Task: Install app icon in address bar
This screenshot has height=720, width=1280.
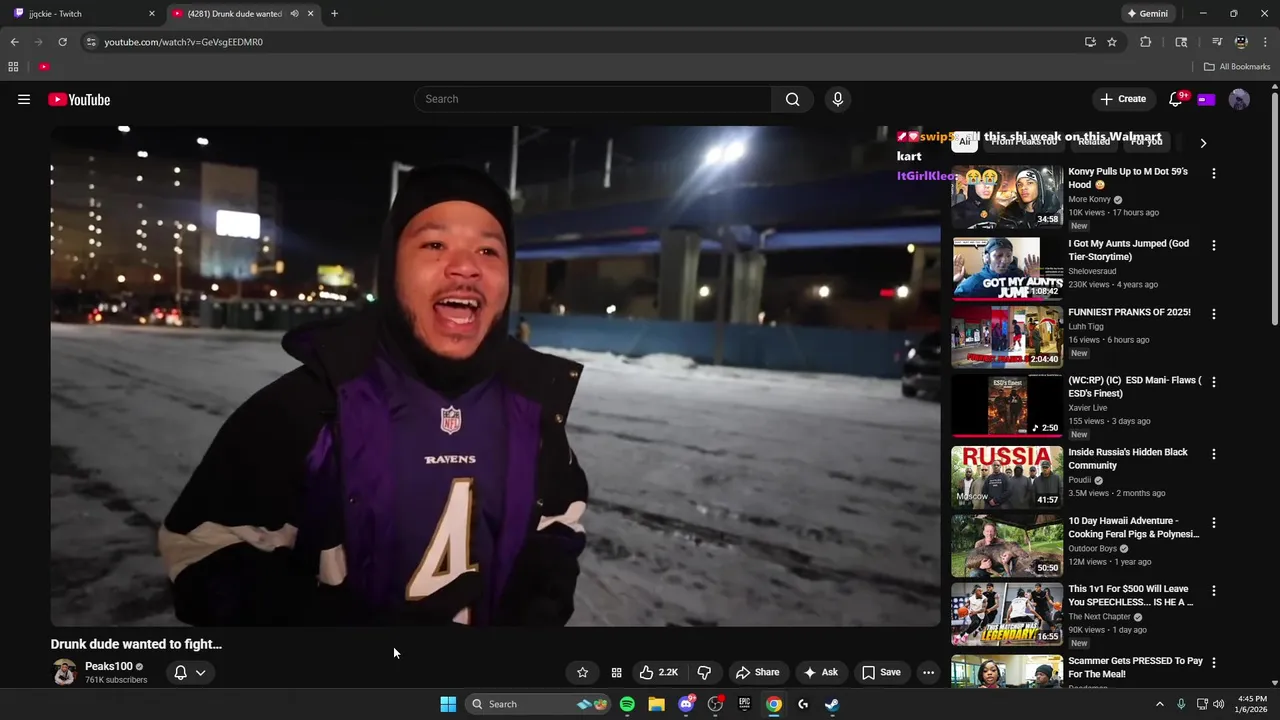Action: coord(1090,42)
